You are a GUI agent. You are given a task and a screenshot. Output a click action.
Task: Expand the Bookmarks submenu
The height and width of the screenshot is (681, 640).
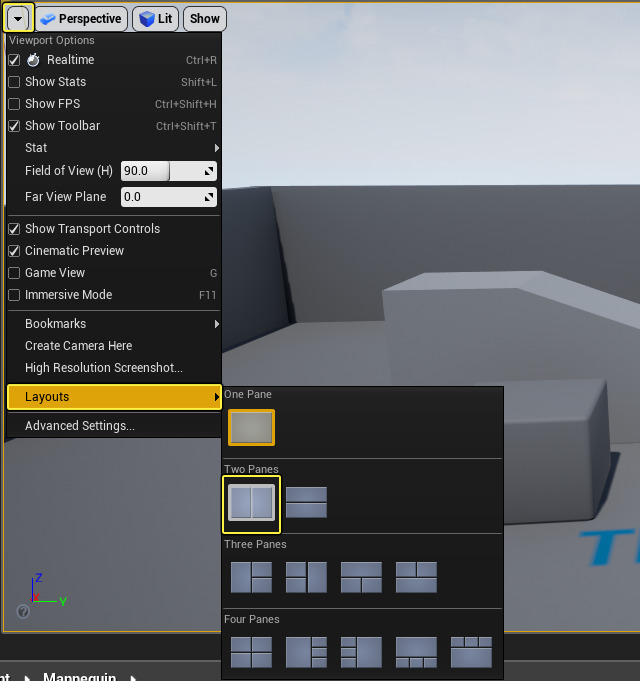click(x=114, y=324)
